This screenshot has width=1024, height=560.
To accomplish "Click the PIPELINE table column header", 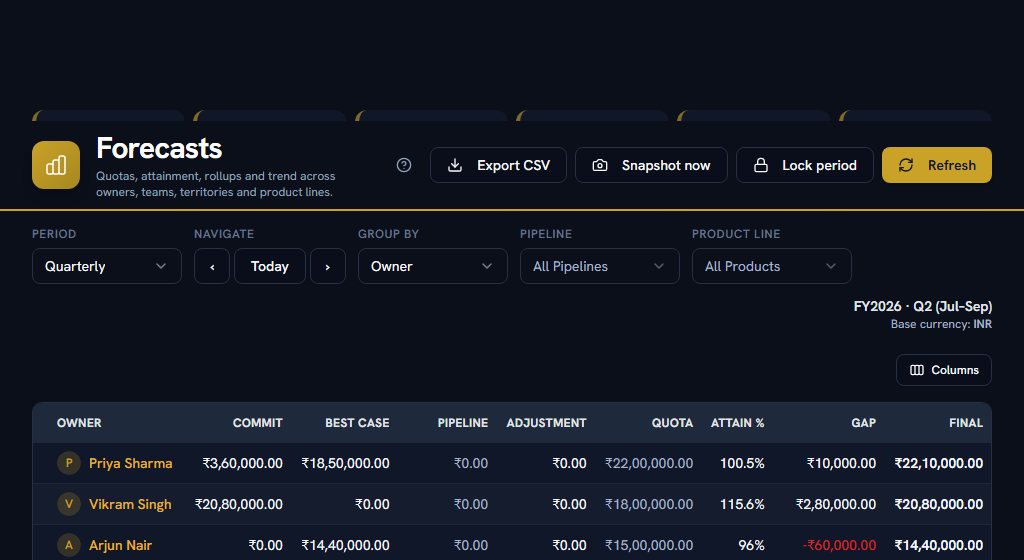I will tap(462, 423).
